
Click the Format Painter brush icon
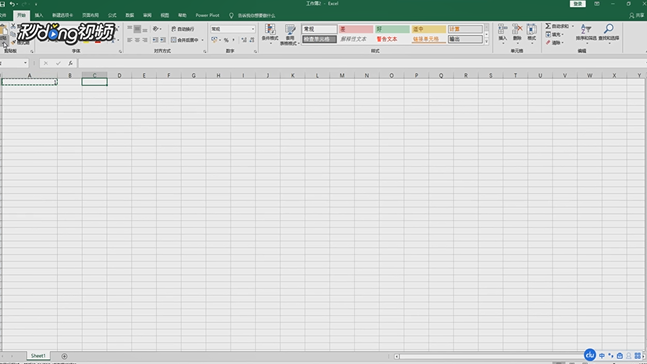coord(13,43)
